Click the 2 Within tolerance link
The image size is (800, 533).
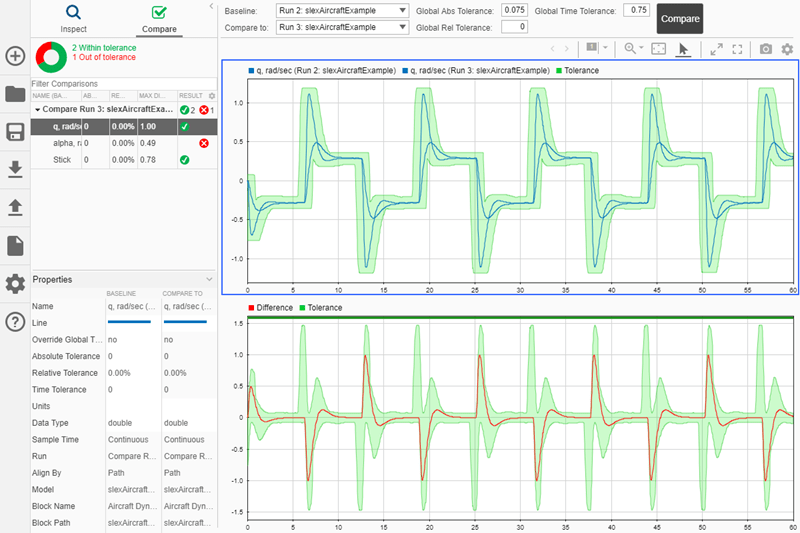(104, 47)
